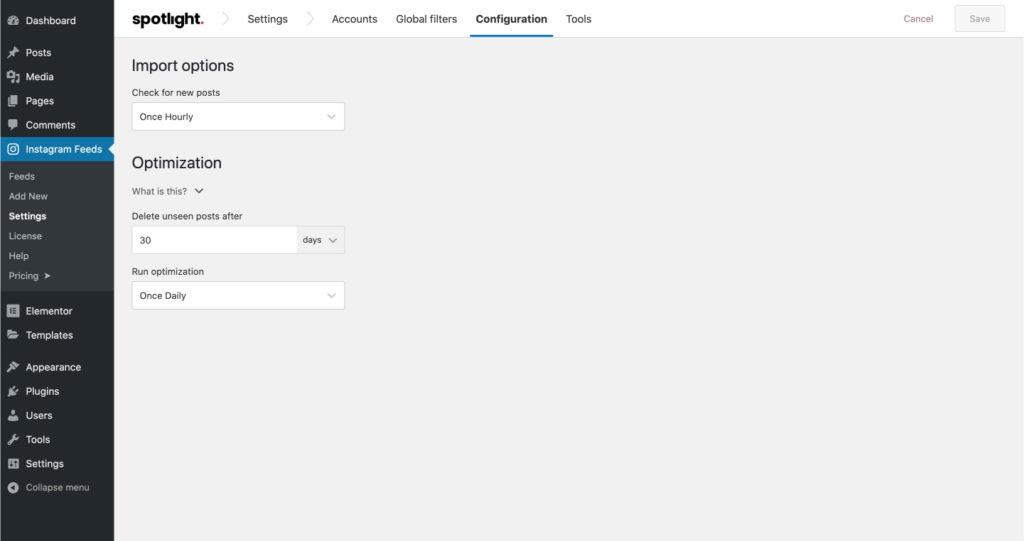Open the Pages menu item

pos(57,101)
